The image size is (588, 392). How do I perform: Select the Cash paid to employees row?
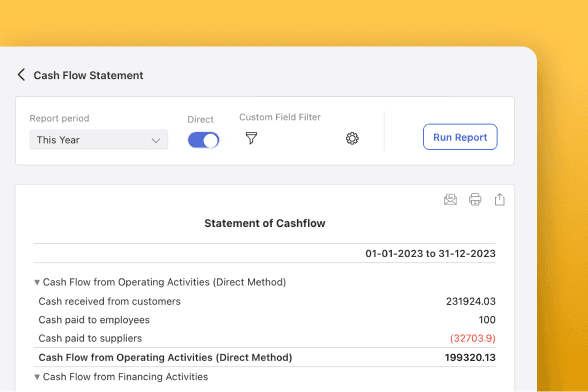pyautogui.click(x=265, y=320)
